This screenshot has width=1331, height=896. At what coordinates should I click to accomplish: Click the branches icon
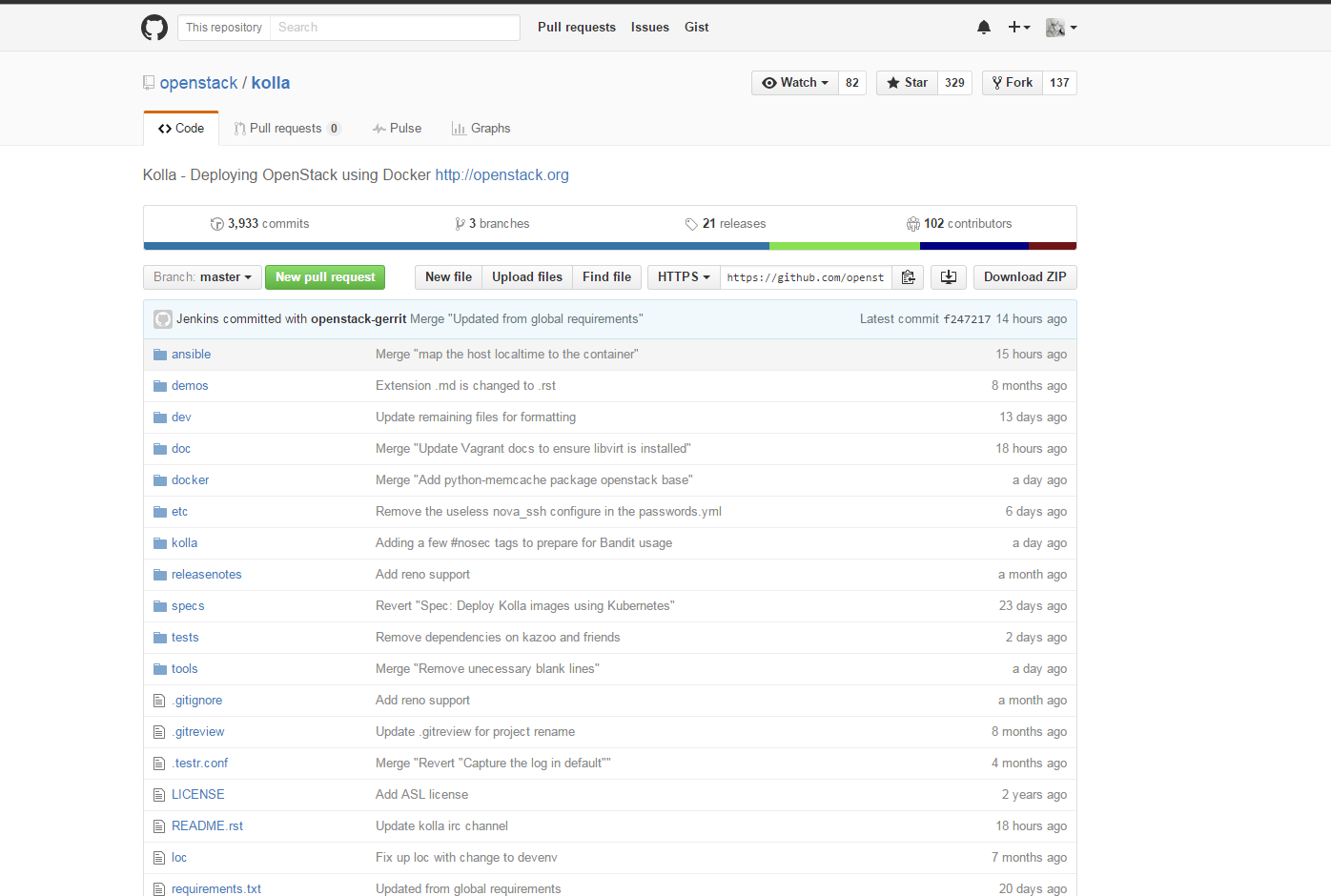pos(461,224)
